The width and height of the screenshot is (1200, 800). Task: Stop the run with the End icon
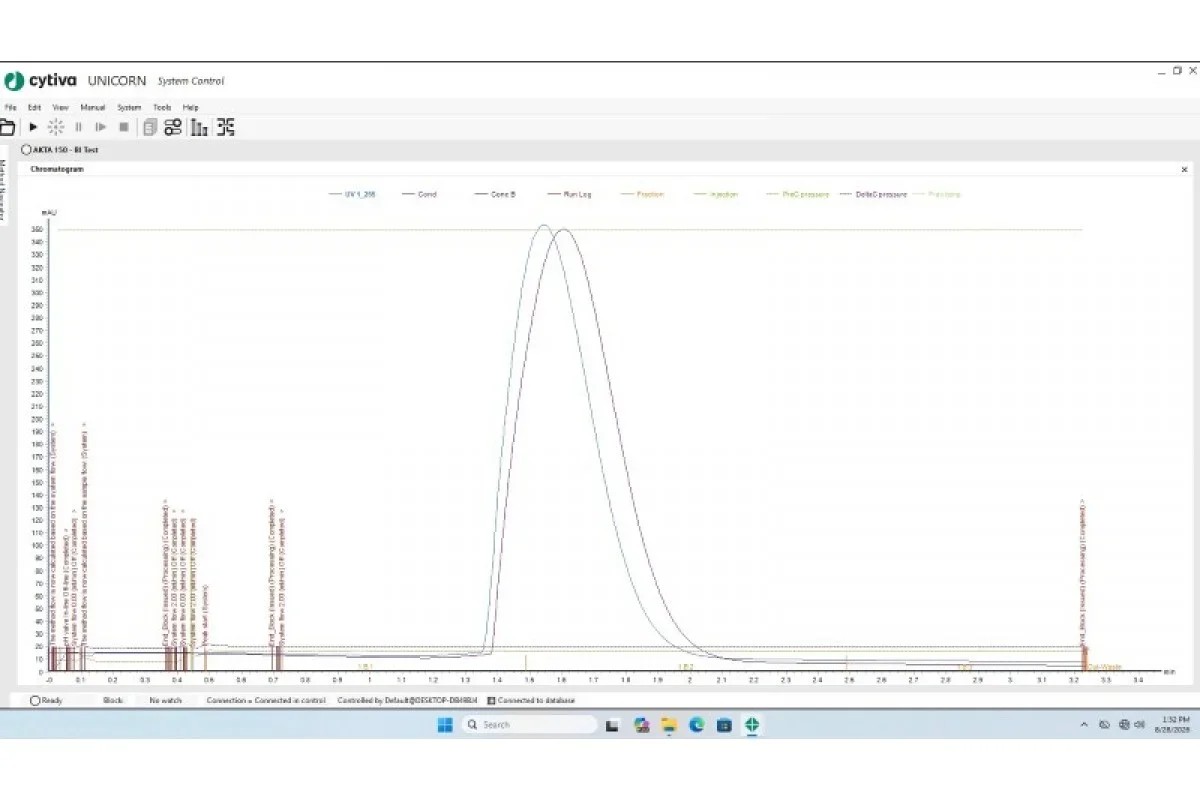[x=124, y=127]
